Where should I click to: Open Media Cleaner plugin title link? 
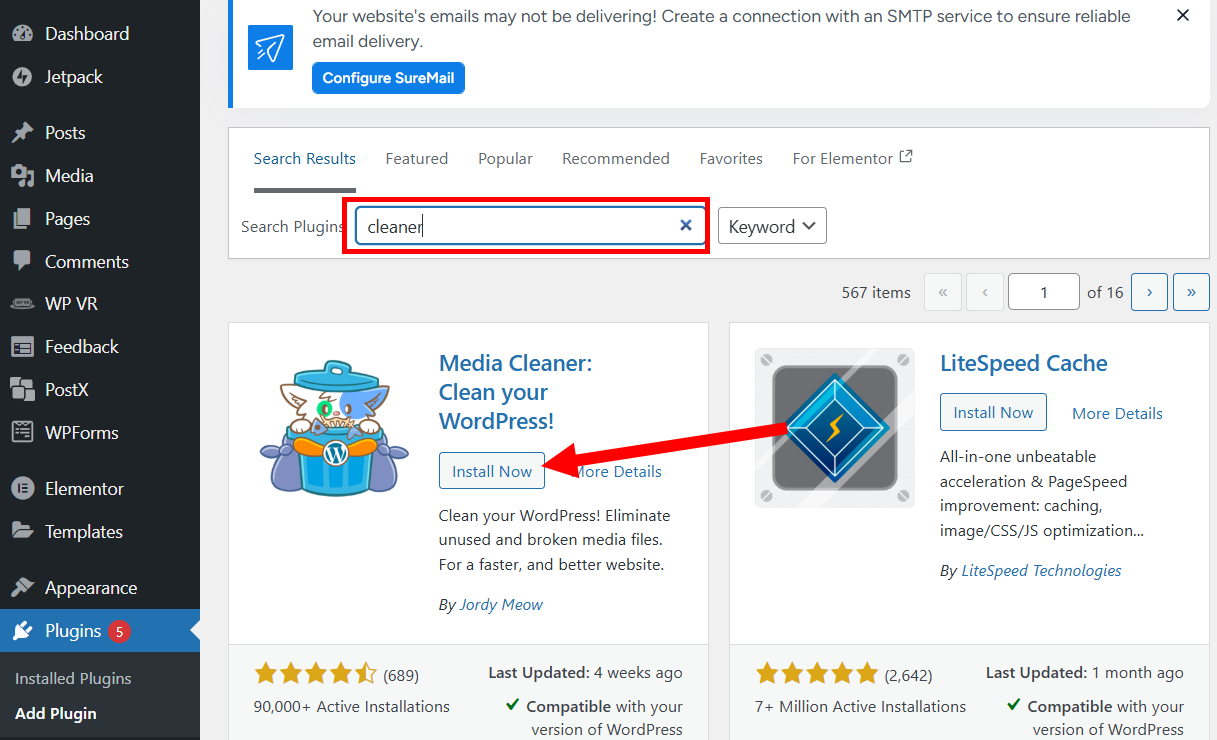click(515, 392)
